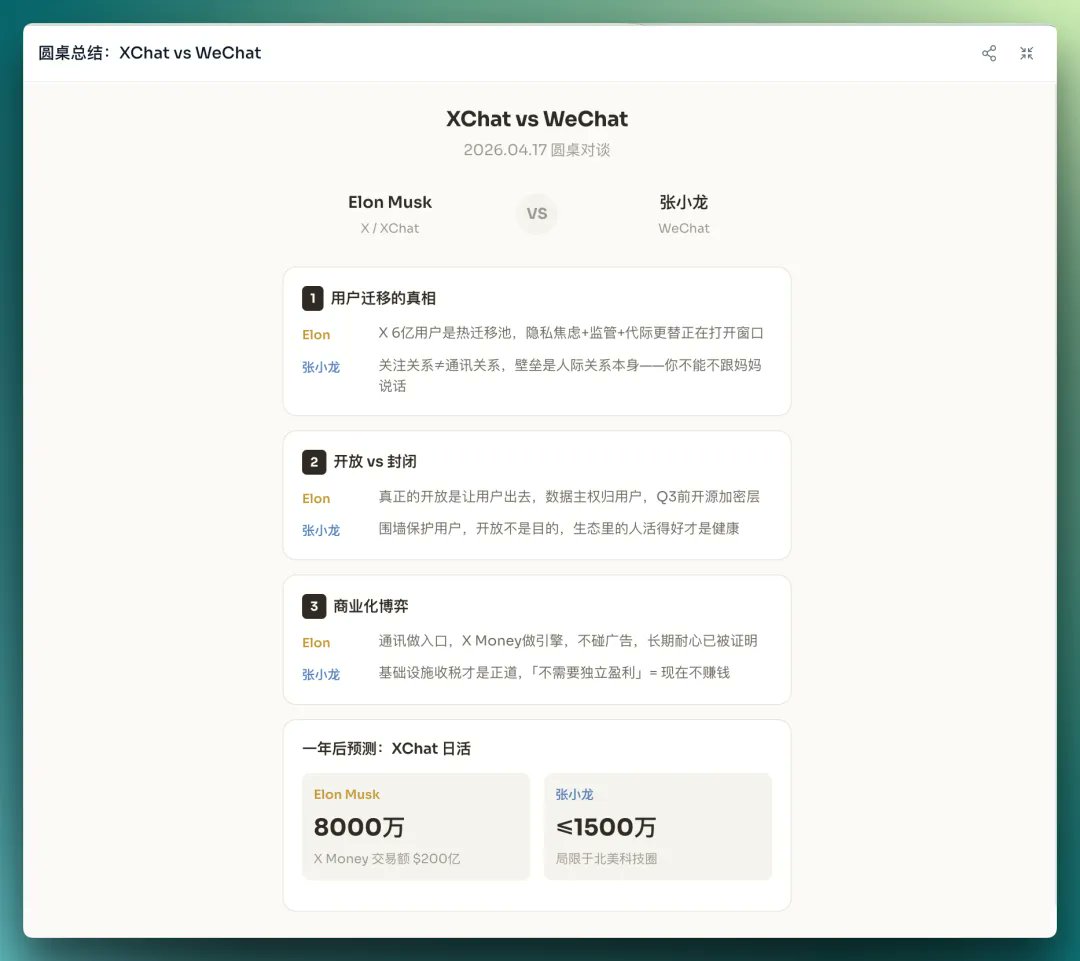The image size is (1080, 961).
Task: Click the number 2 section badge
Action: point(313,462)
